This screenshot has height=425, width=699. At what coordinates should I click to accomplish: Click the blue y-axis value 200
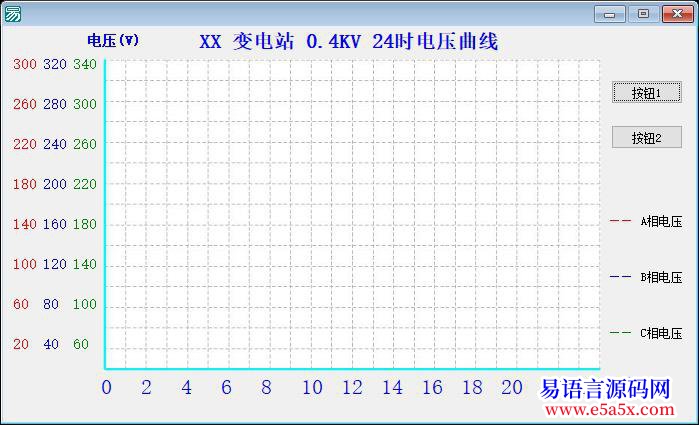point(55,184)
